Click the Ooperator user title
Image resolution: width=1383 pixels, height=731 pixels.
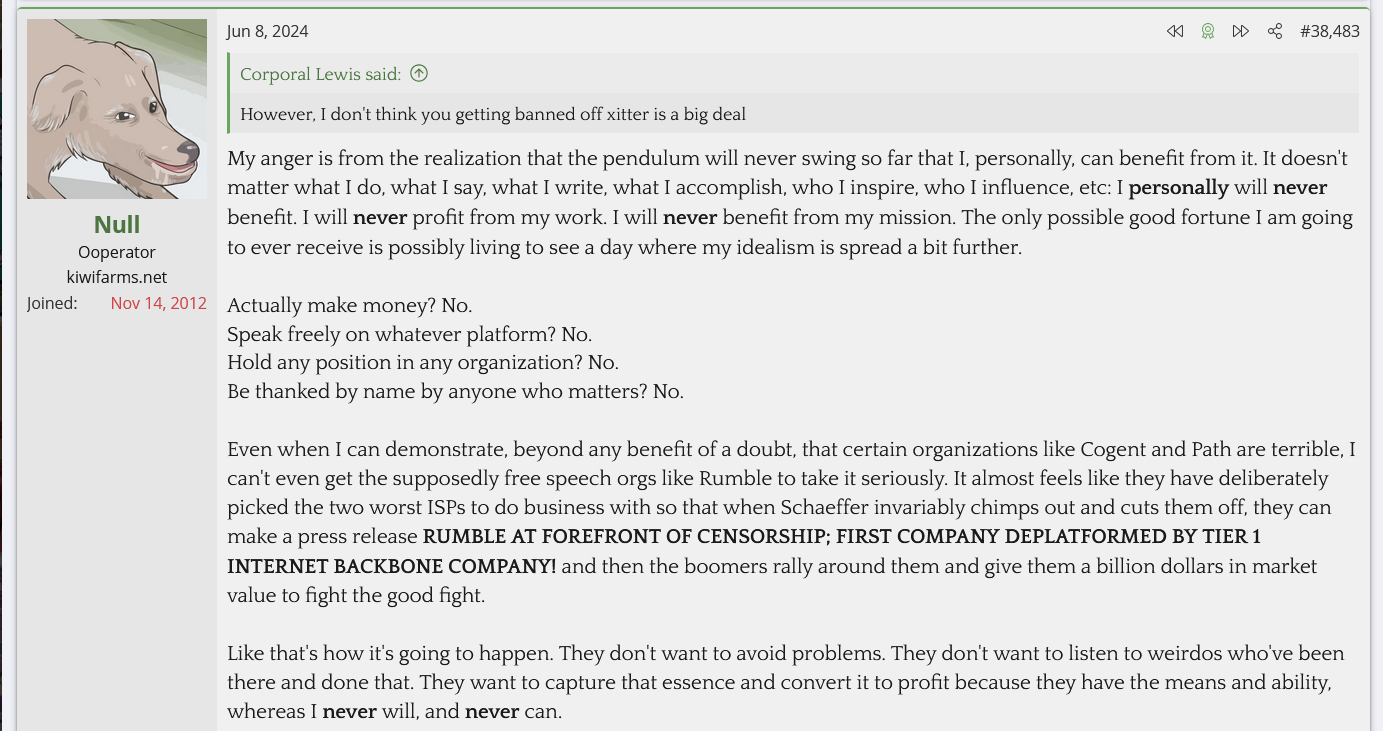pos(117,252)
